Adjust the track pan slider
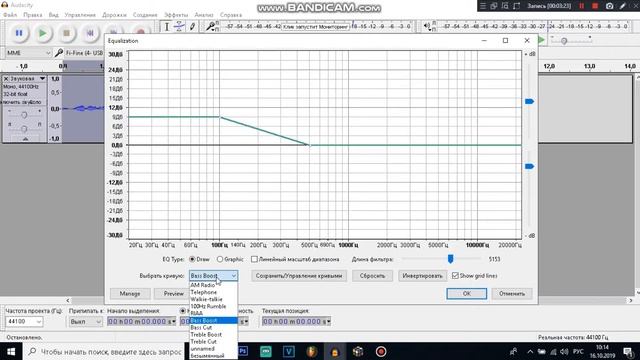Image resolution: width=640 pixels, height=360 pixels. (x=24, y=129)
